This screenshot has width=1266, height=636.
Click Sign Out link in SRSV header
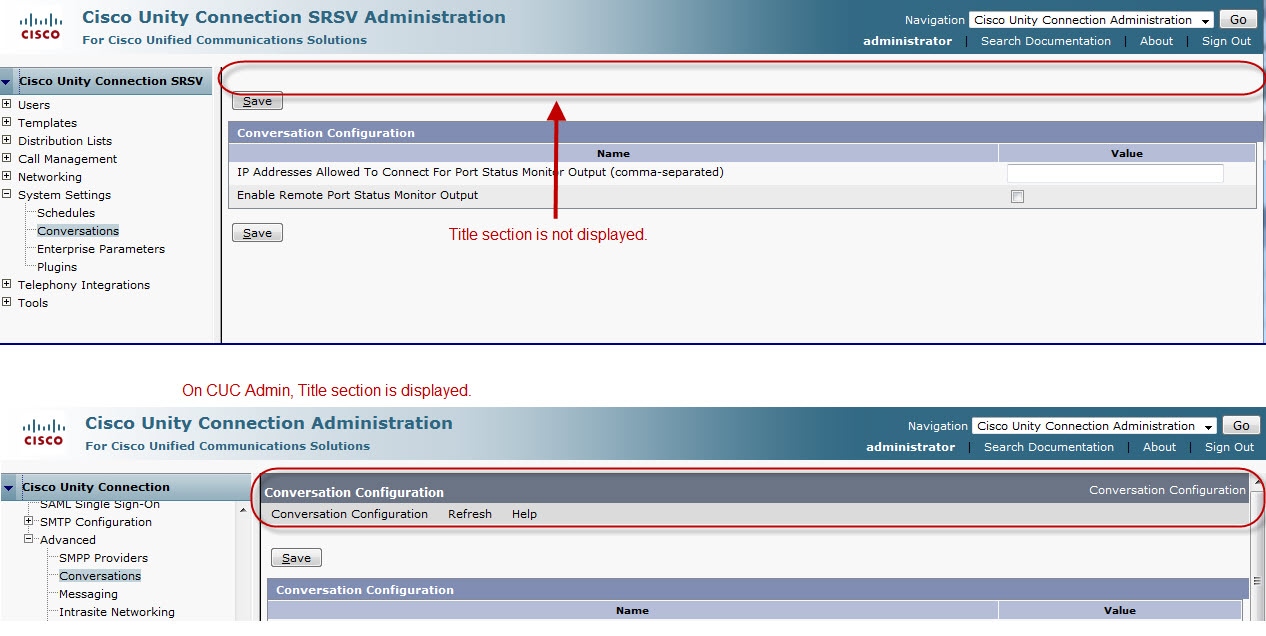[1226, 41]
